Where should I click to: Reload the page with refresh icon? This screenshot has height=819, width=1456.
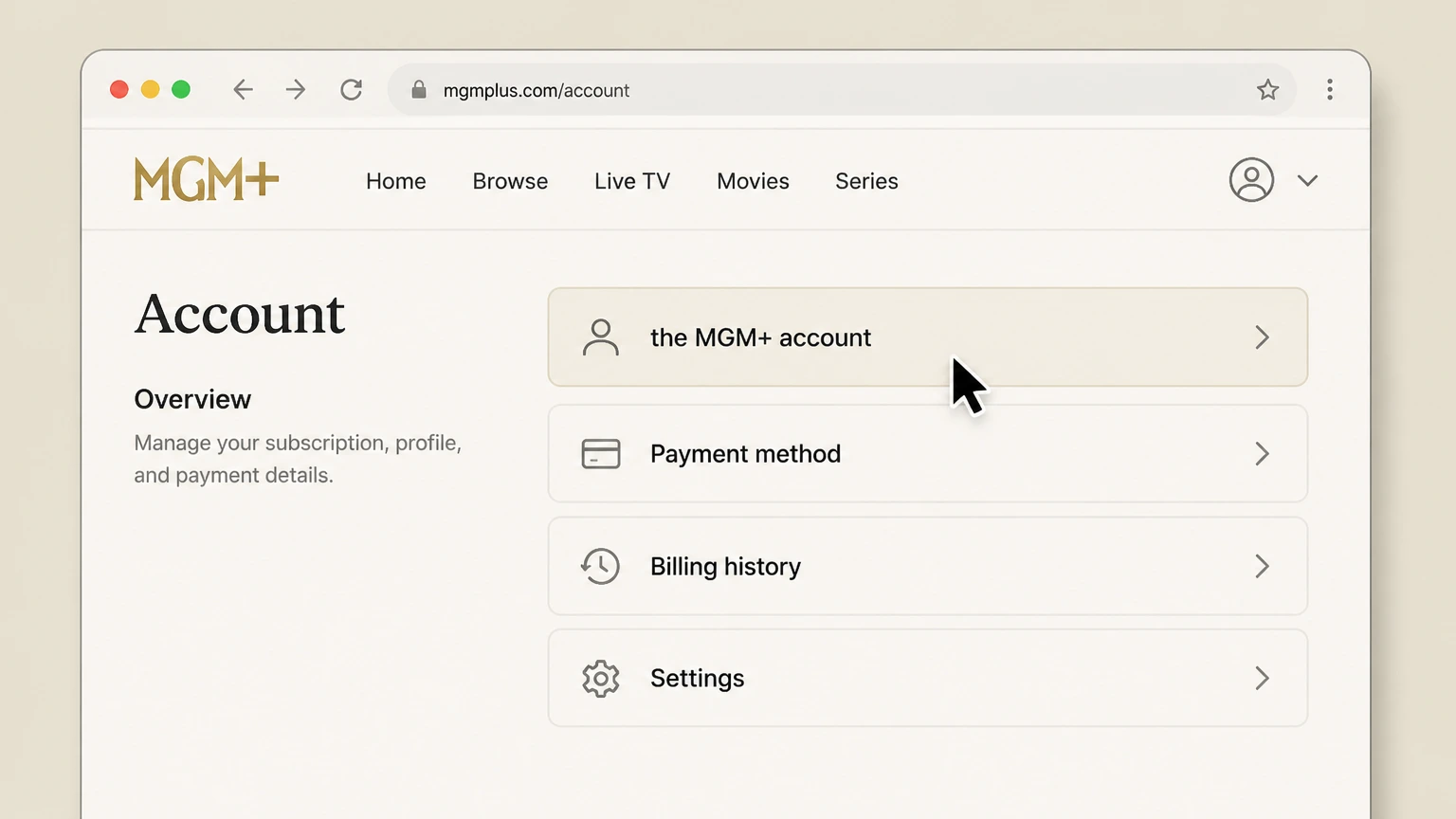coord(352,90)
